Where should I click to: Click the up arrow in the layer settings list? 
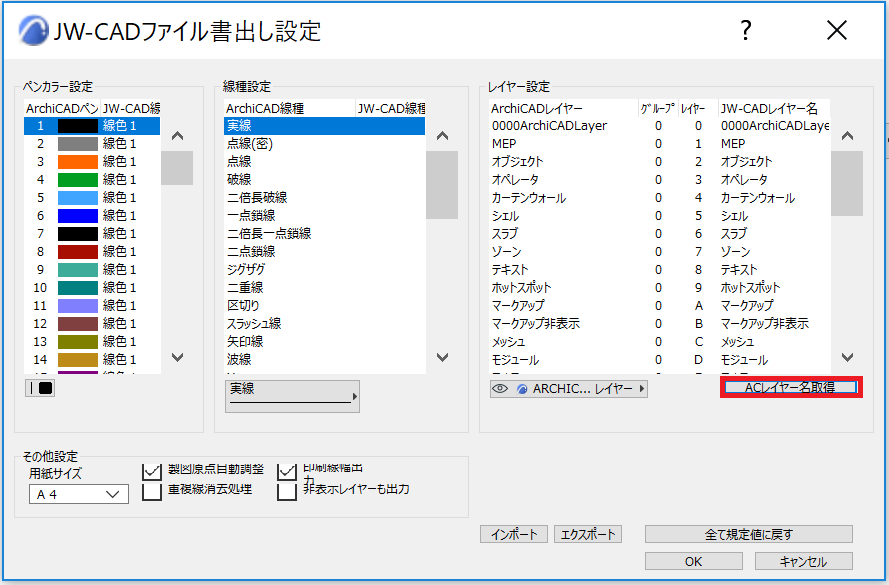pyautogui.click(x=847, y=136)
